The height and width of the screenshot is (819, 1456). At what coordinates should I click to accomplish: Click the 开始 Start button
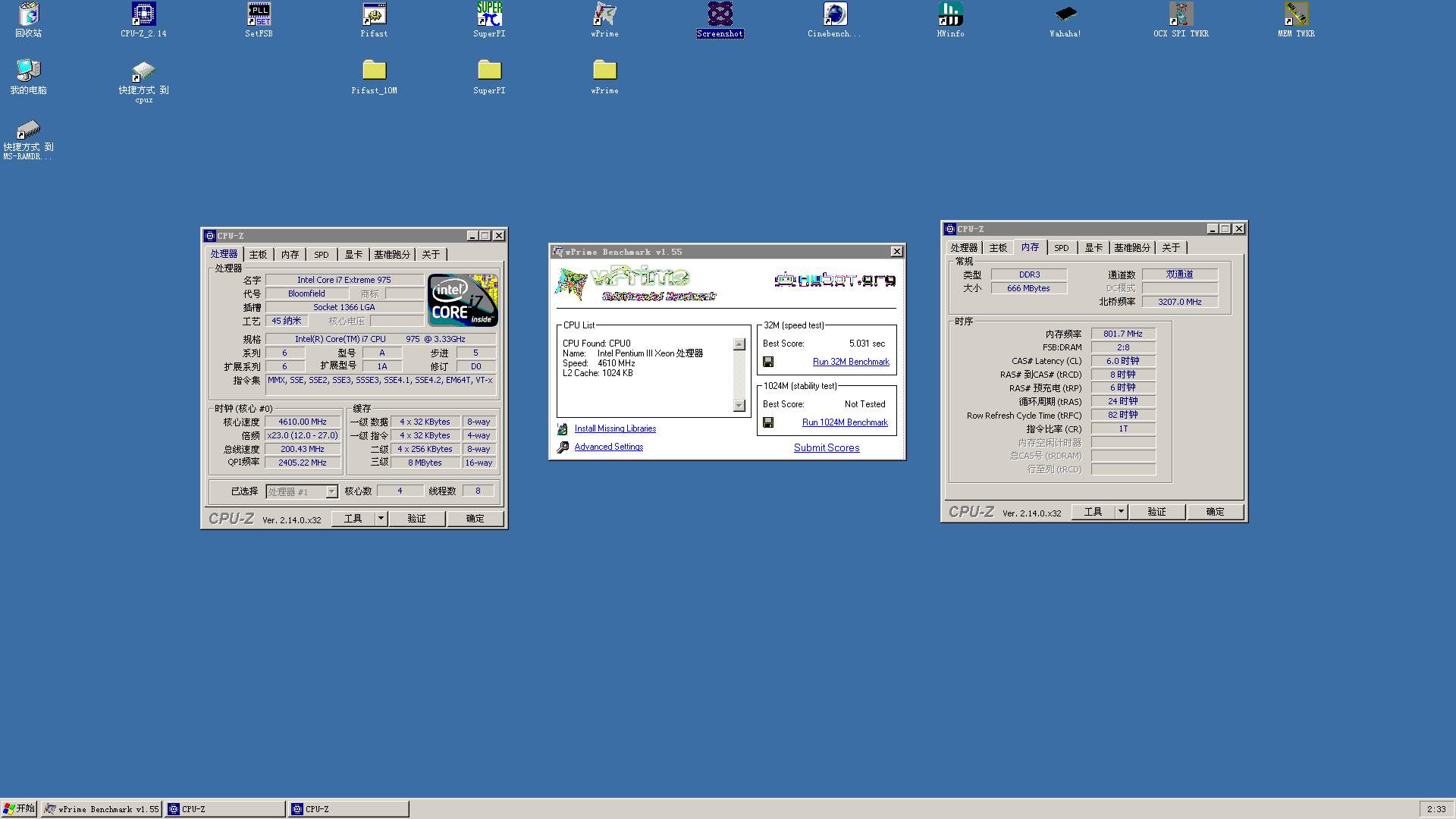pyautogui.click(x=19, y=809)
